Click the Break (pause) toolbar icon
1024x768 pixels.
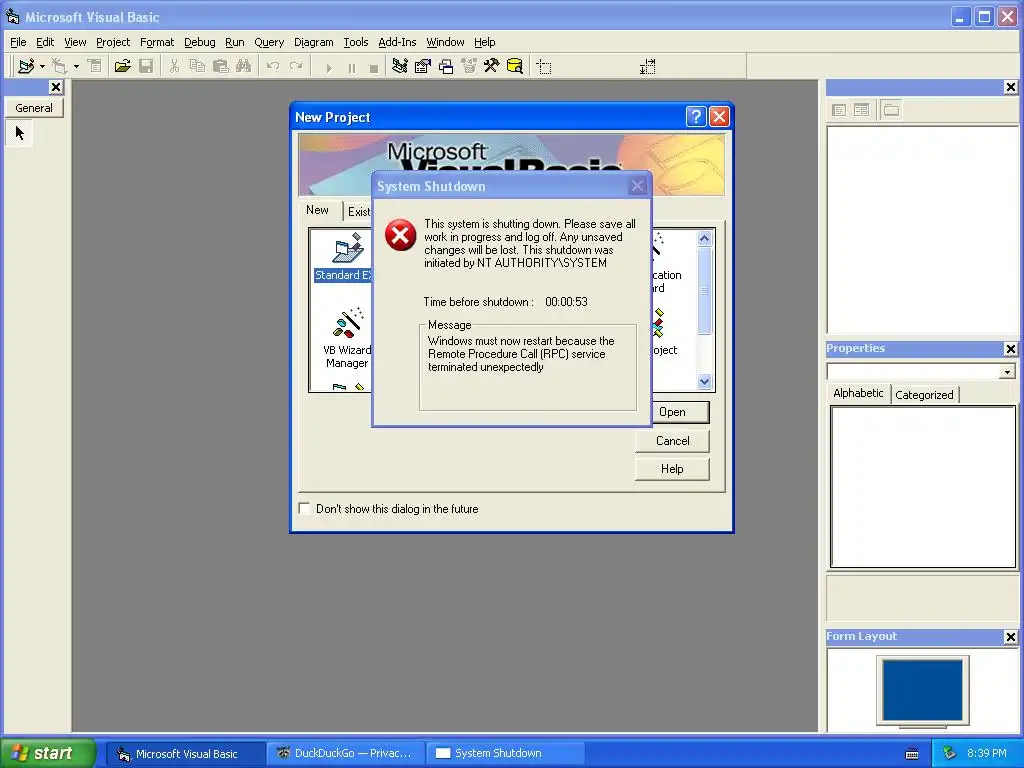click(x=351, y=67)
